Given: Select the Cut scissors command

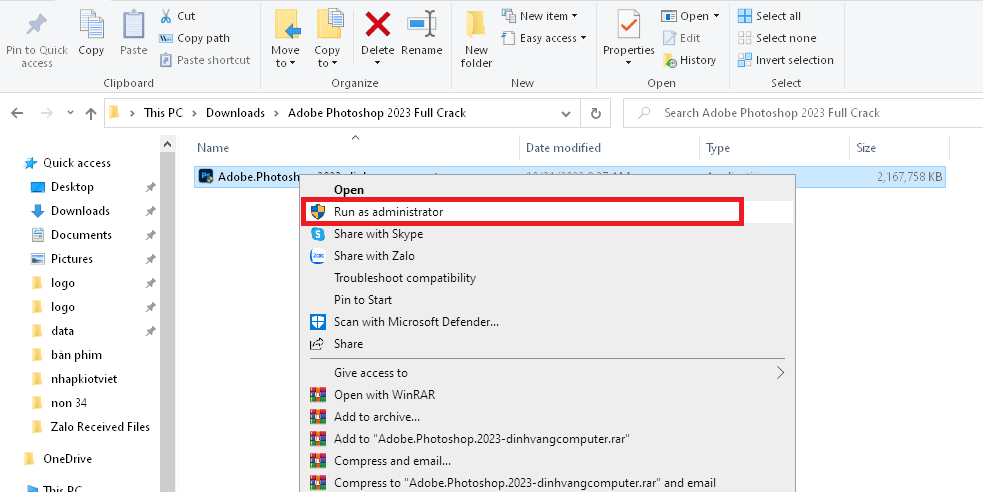Looking at the screenshot, I should coord(177,16).
